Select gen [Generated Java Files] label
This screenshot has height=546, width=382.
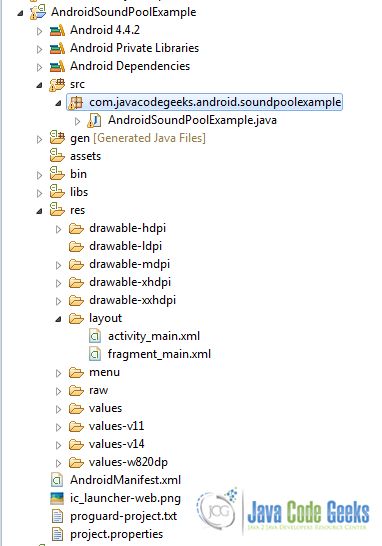point(138,138)
